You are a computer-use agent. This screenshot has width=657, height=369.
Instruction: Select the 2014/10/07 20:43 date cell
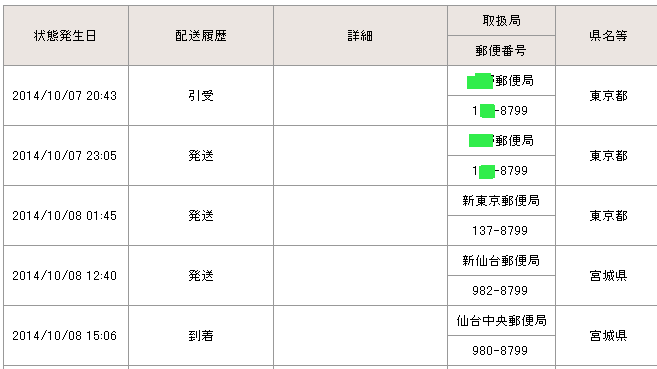(x=65, y=95)
